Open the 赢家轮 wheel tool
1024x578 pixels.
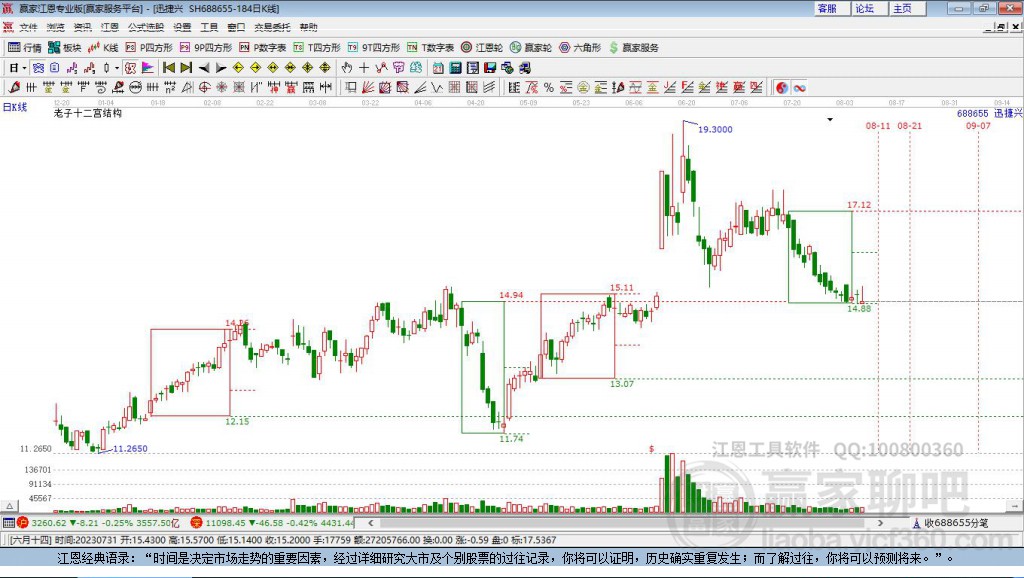(x=531, y=48)
